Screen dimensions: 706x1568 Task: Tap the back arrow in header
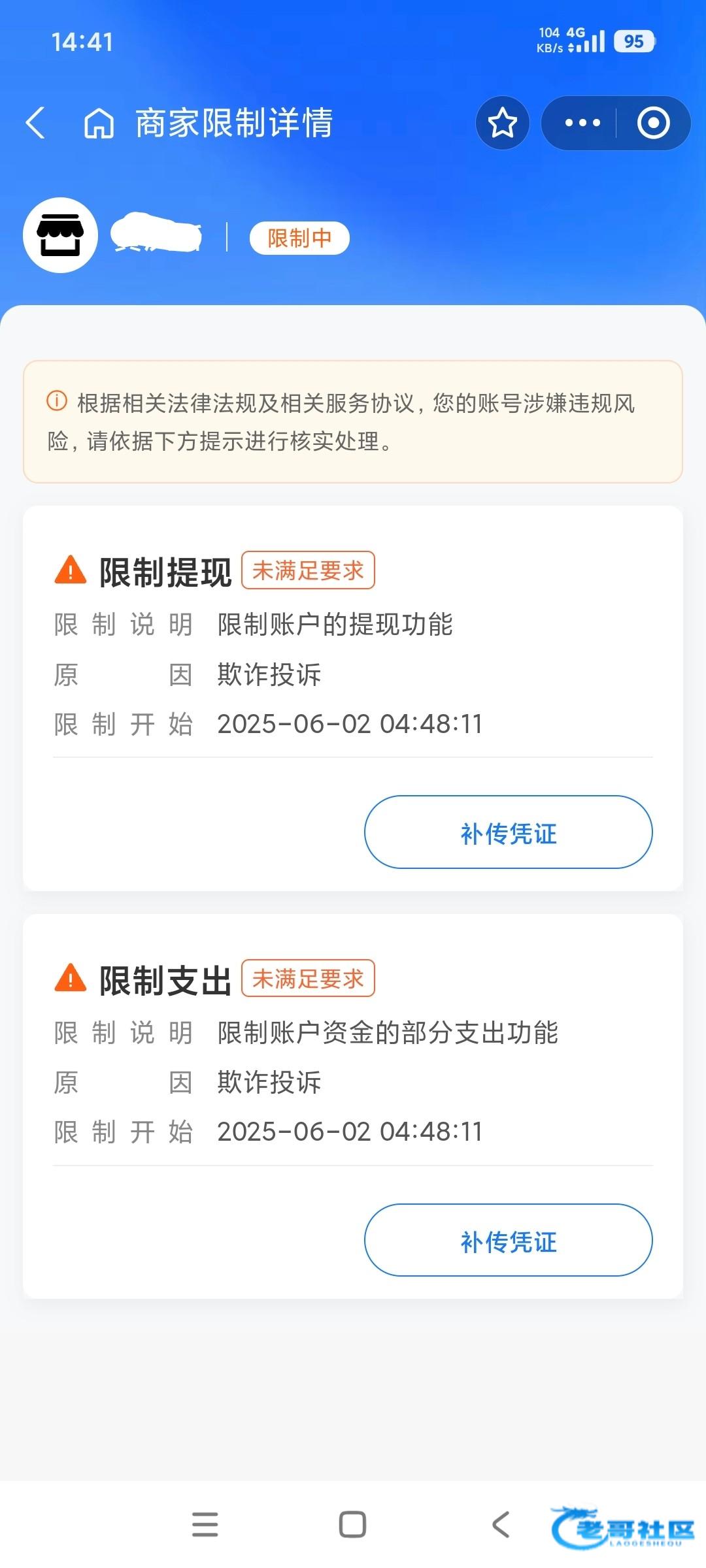(35, 123)
